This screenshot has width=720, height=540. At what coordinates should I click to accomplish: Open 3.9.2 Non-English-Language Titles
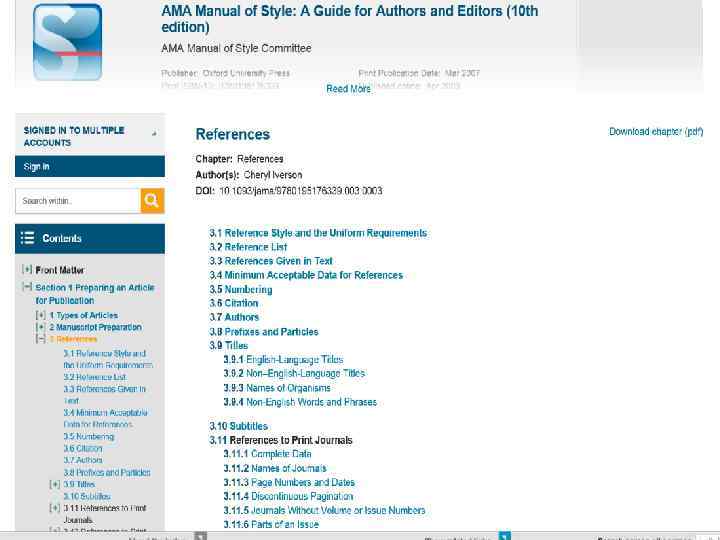pyautogui.click(x=294, y=373)
